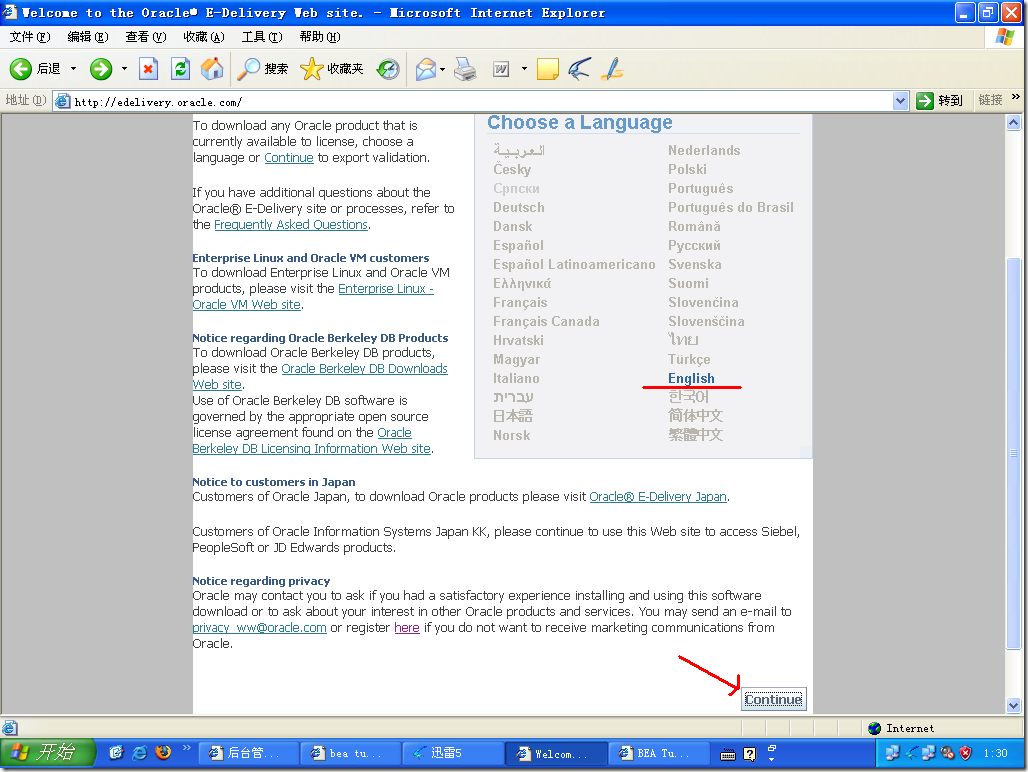Select English in the language list

pos(691,378)
